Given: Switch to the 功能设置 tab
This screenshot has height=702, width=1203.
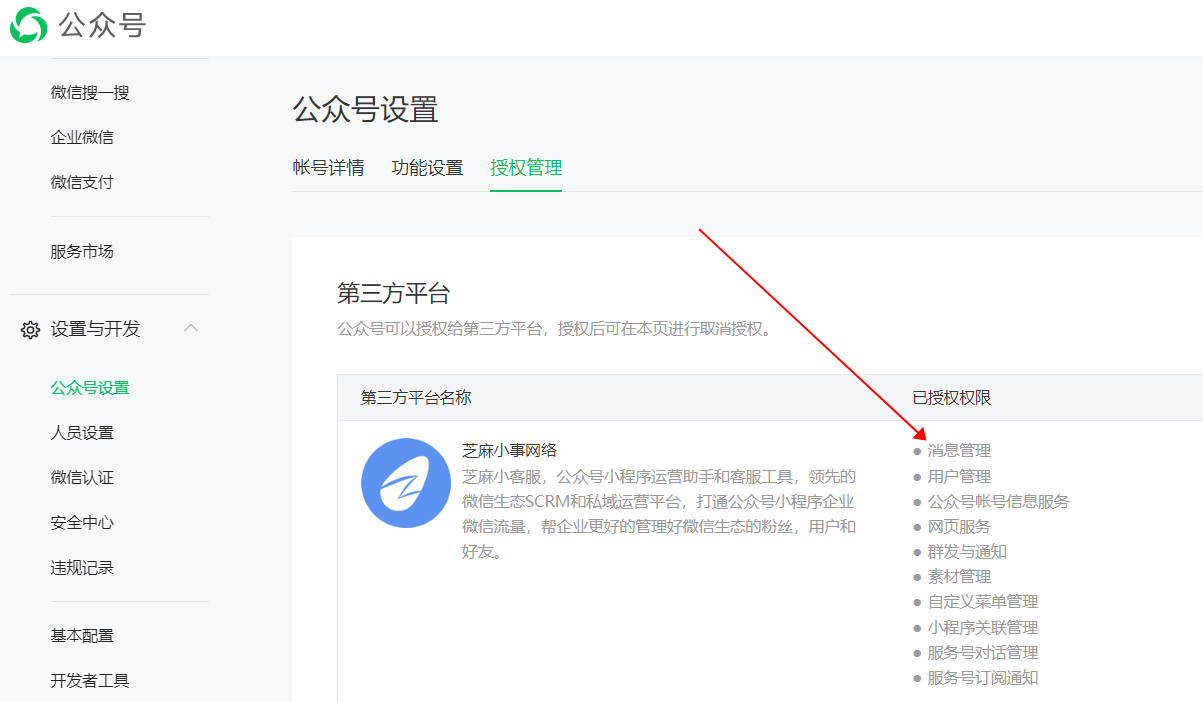Looking at the screenshot, I should (x=427, y=168).
